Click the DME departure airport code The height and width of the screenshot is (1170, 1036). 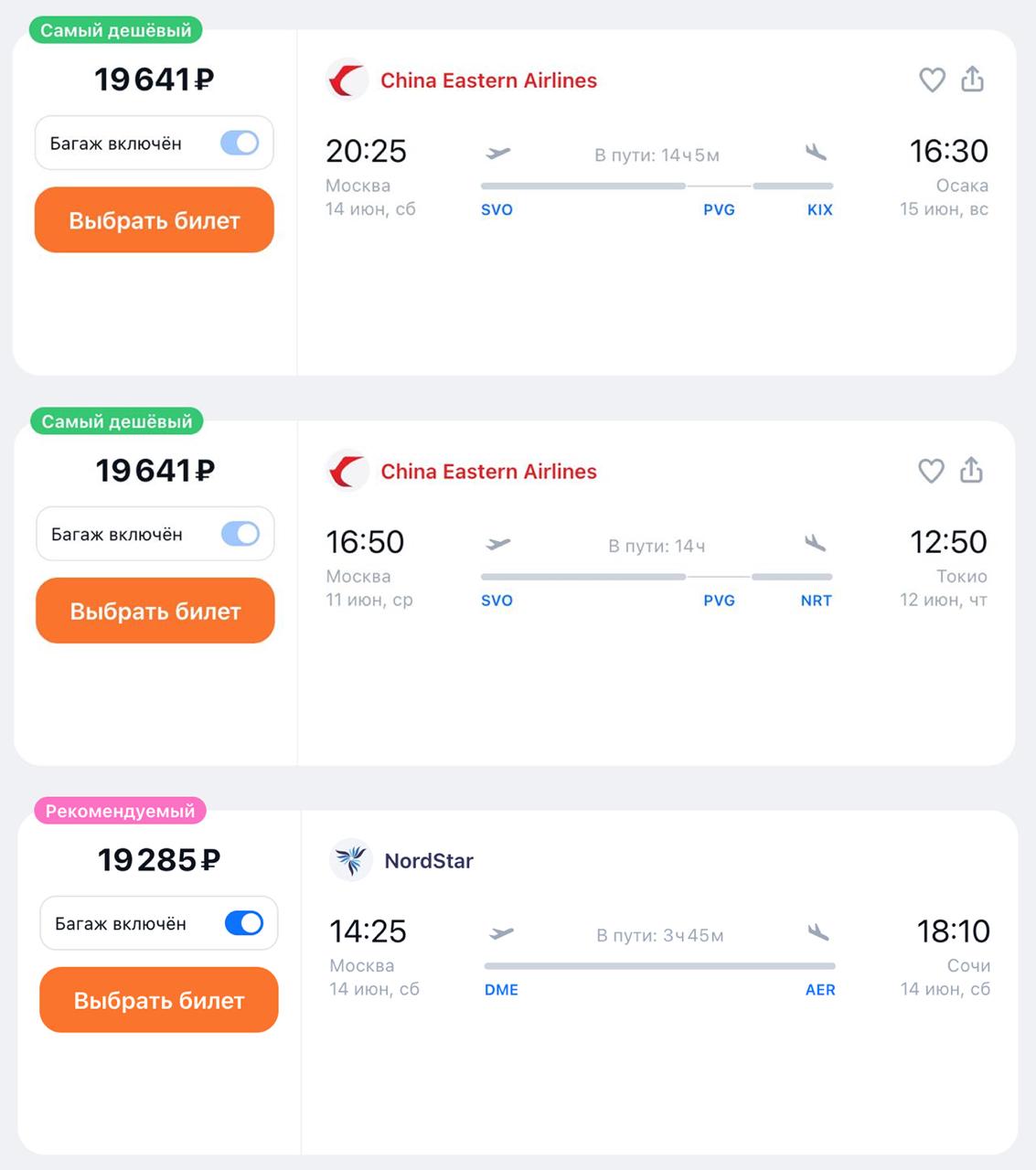tap(501, 990)
